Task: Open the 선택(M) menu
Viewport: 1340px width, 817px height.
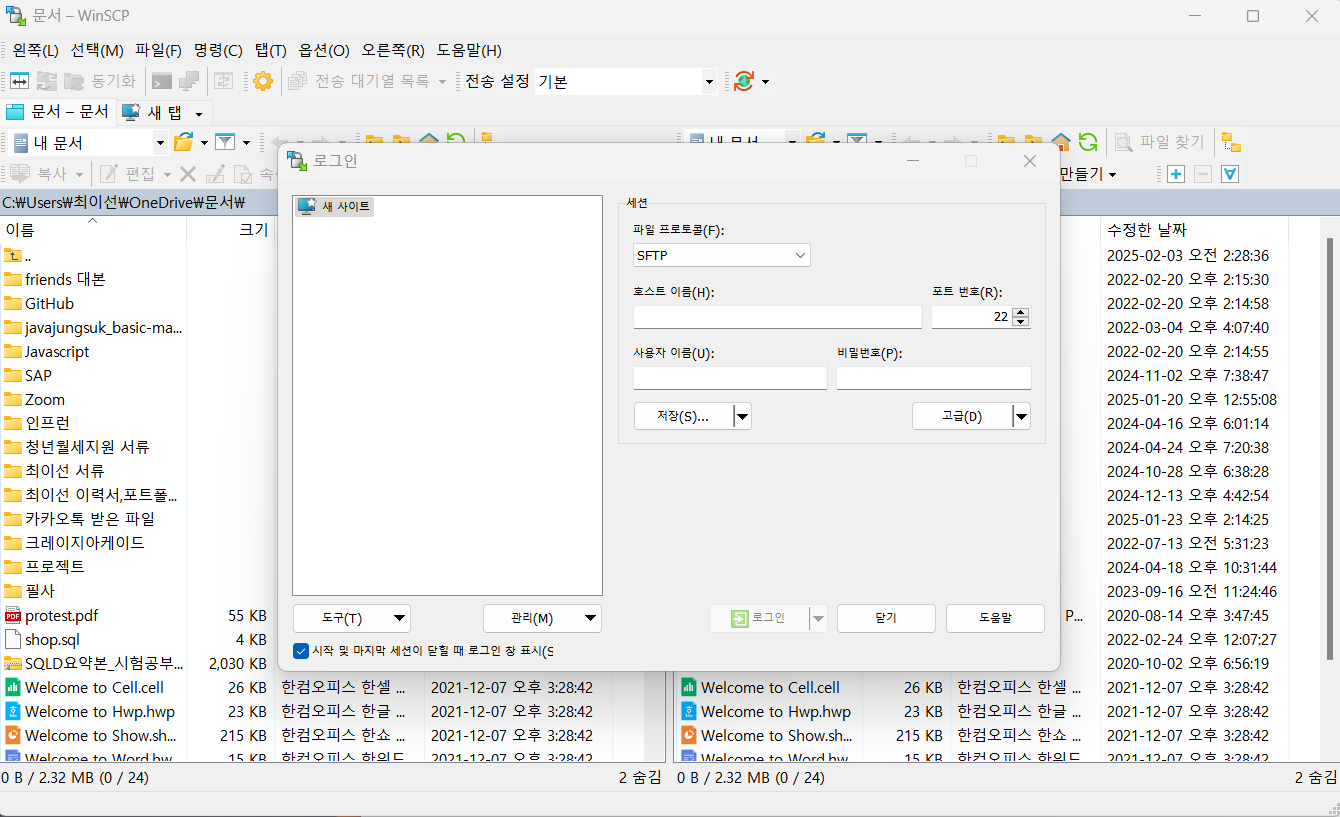Action: click(97, 50)
